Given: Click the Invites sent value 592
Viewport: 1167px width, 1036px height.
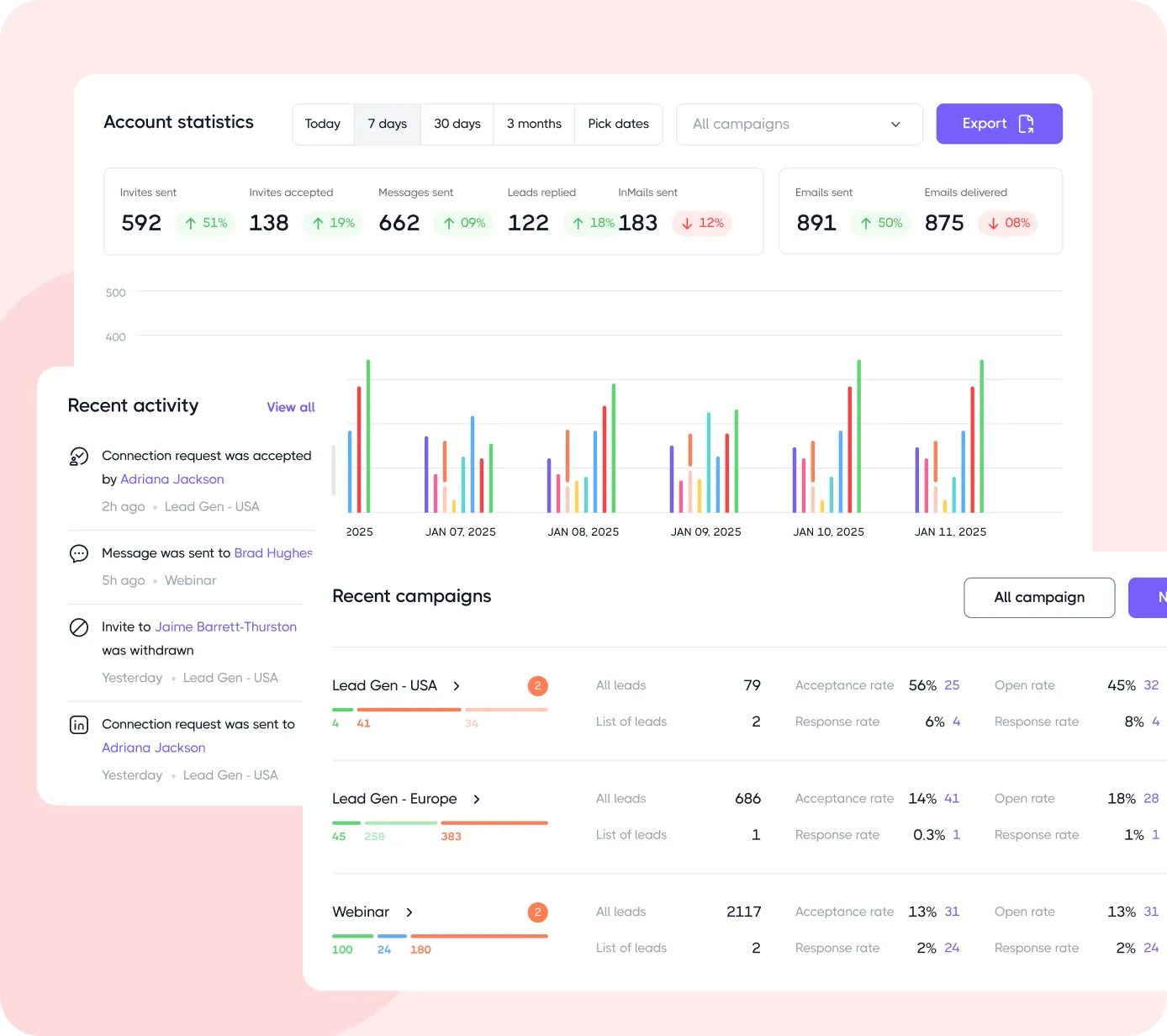Looking at the screenshot, I should click(x=141, y=223).
